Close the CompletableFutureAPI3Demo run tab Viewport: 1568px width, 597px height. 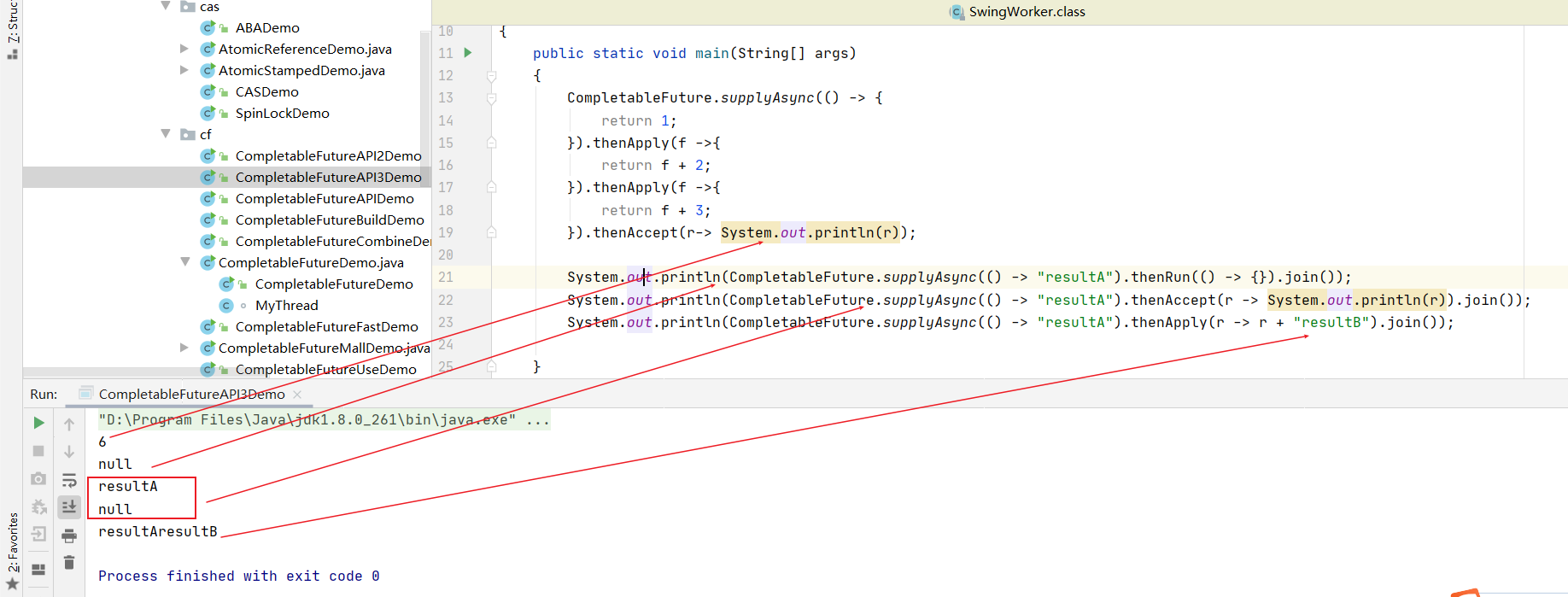(x=297, y=394)
